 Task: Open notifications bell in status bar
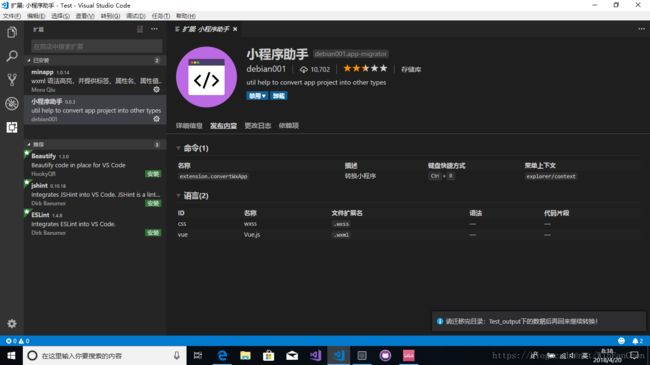(637, 341)
